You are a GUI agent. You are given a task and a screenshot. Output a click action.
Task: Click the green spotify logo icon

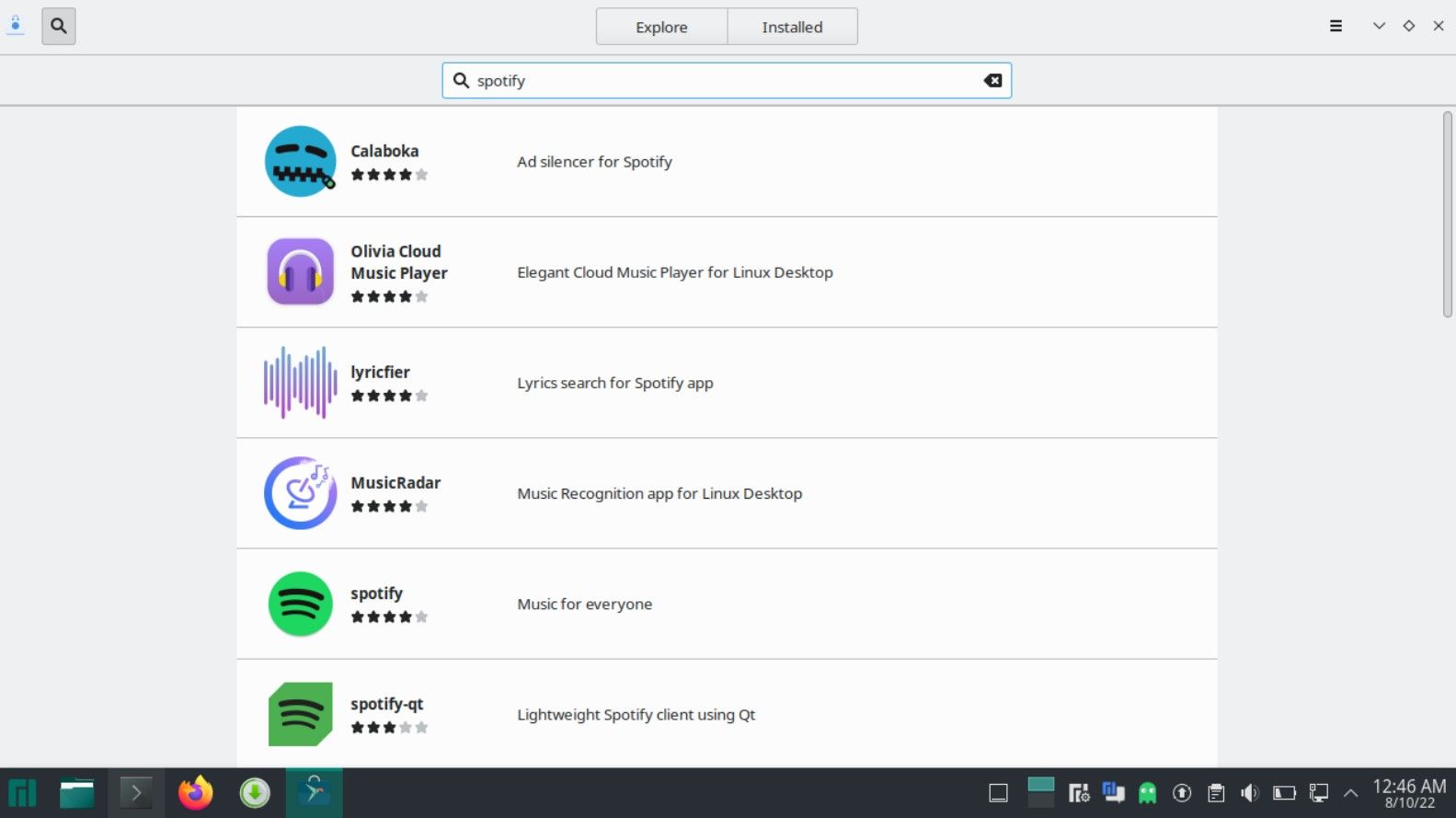coord(300,604)
